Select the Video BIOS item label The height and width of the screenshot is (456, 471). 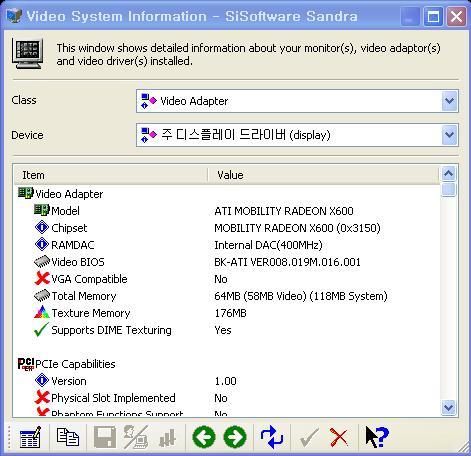click(78, 262)
